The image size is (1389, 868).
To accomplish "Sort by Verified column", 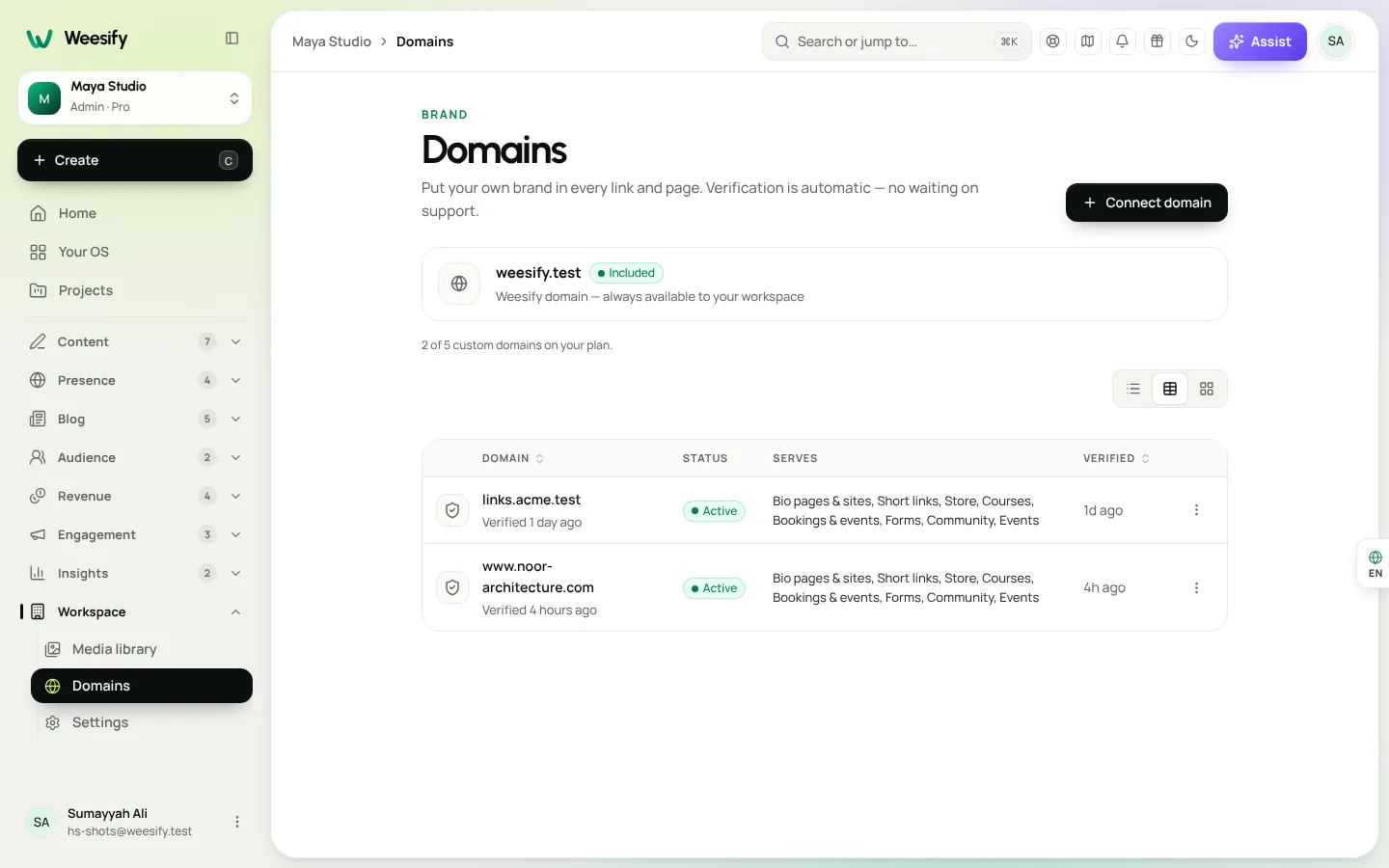I will click(1116, 458).
